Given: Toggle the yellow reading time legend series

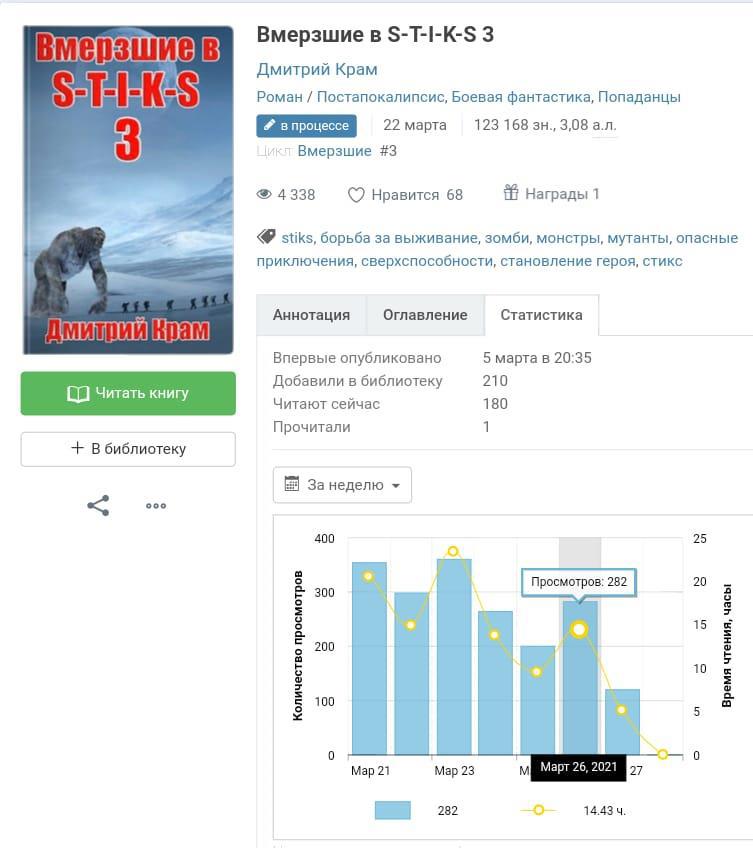Looking at the screenshot, I should pos(539,810).
